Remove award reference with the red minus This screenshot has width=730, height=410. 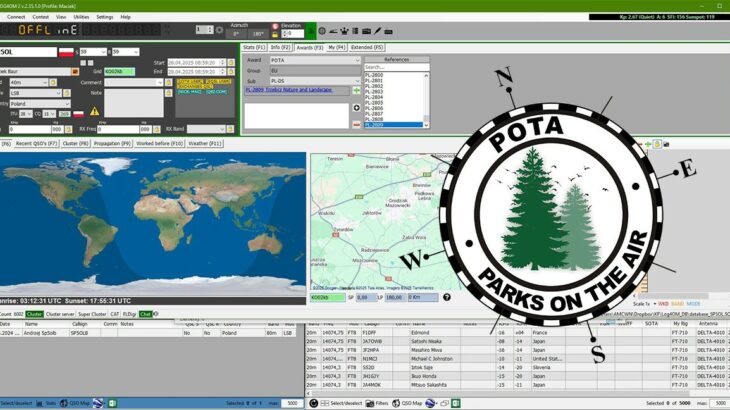356,124
